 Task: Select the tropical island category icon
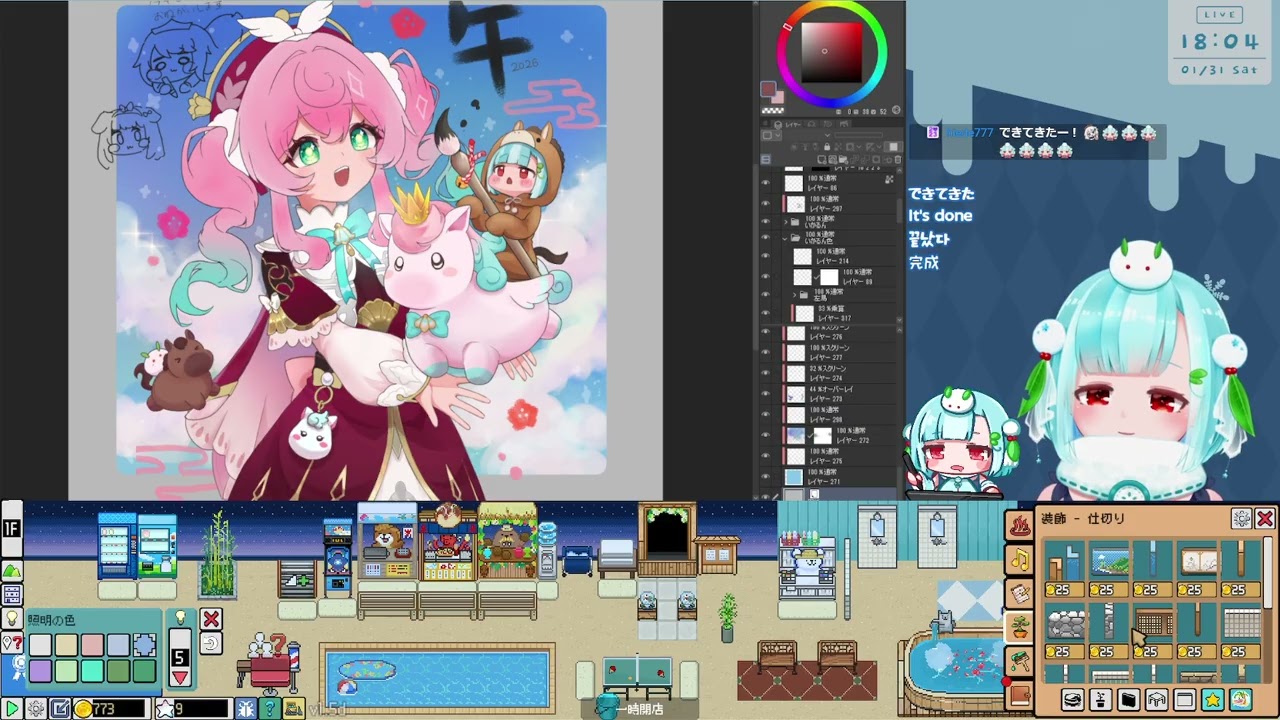pyautogui.click(x=1241, y=700)
